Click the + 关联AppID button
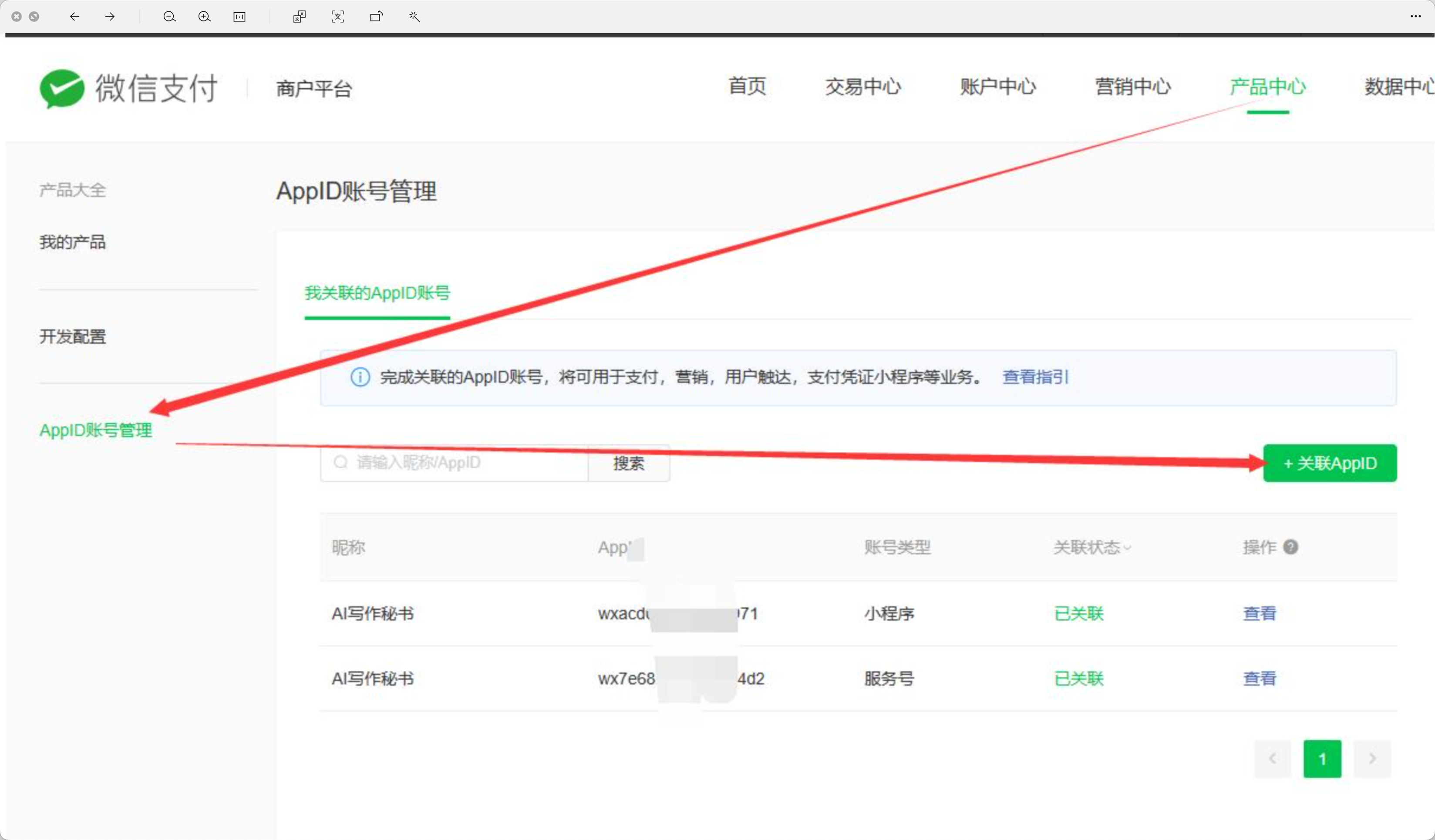 [1330, 463]
